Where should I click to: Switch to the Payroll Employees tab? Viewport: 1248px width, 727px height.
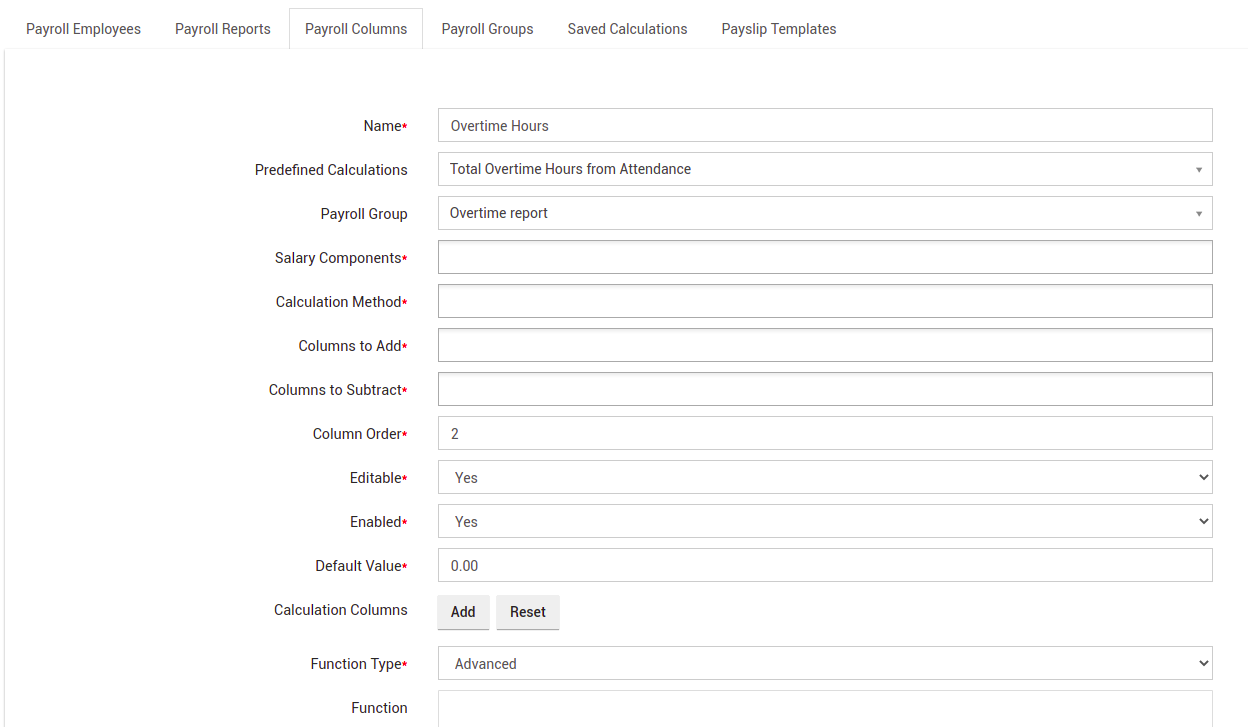tap(83, 29)
